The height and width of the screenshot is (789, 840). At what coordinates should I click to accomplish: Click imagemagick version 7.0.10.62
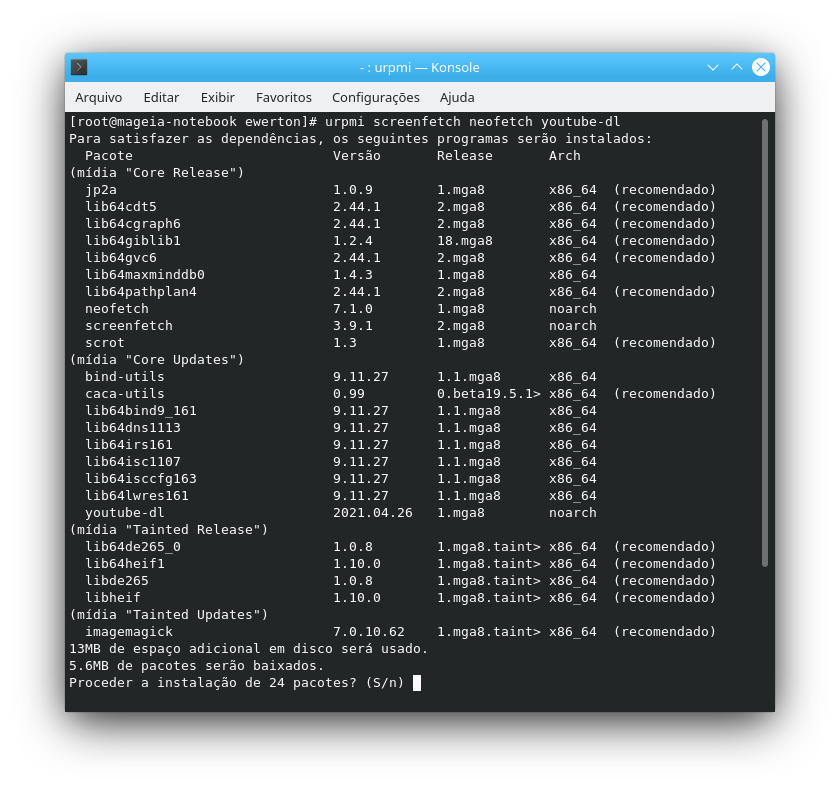pos(369,632)
